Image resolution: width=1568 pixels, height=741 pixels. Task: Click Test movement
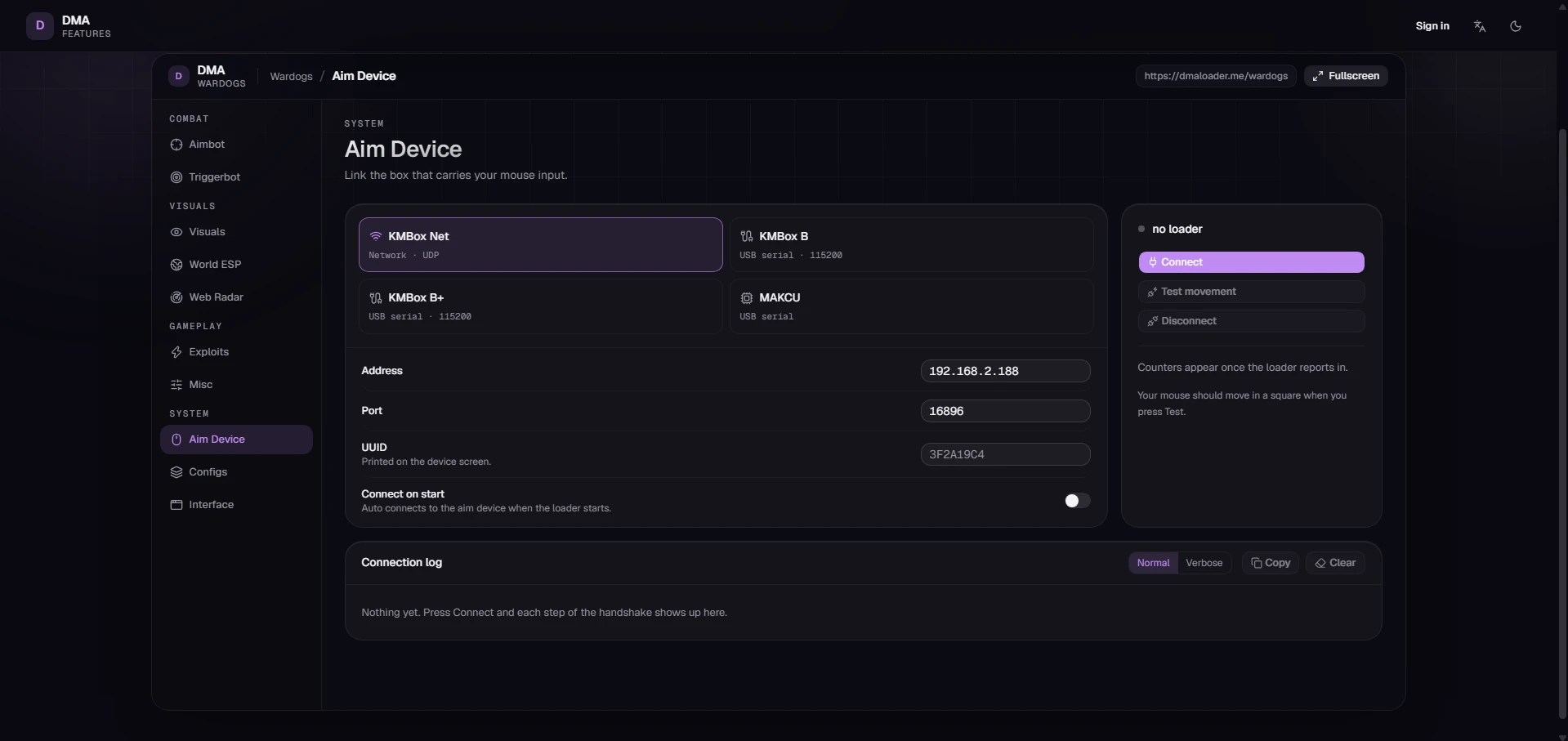point(1251,292)
